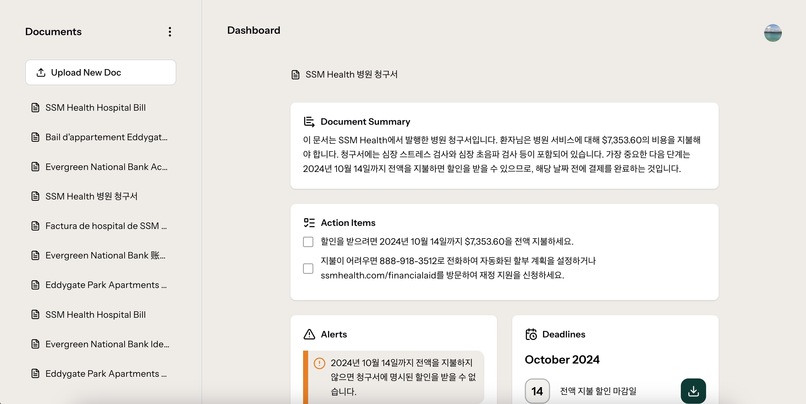This screenshot has height=404, width=806.
Task: Click the October 2024 month heading
Action: [x=562, y=360]
